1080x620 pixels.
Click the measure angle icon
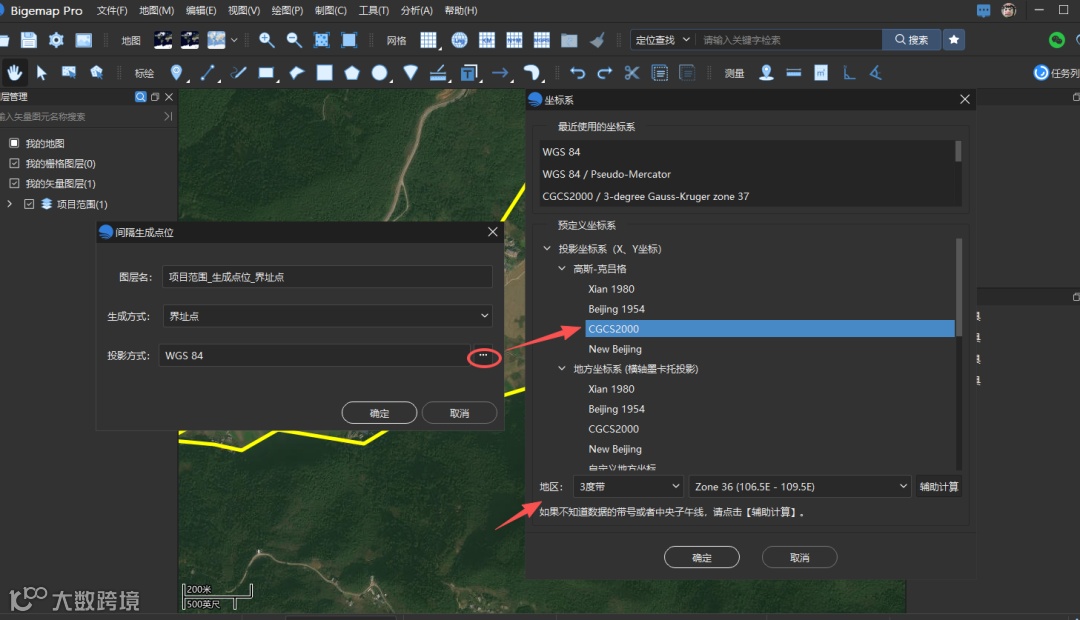pyautogui.click(x=875, y=72)
